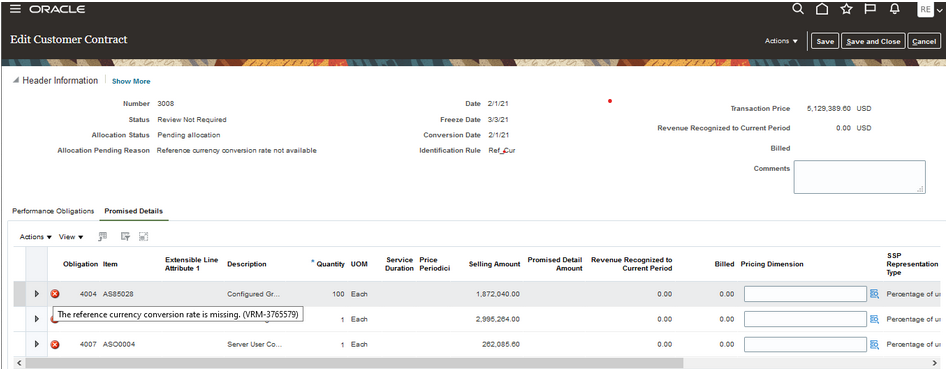The width and height of the screenshot is (949, 369).
Task: Click 'Configured Gr...' description cell
Action: 254,294
